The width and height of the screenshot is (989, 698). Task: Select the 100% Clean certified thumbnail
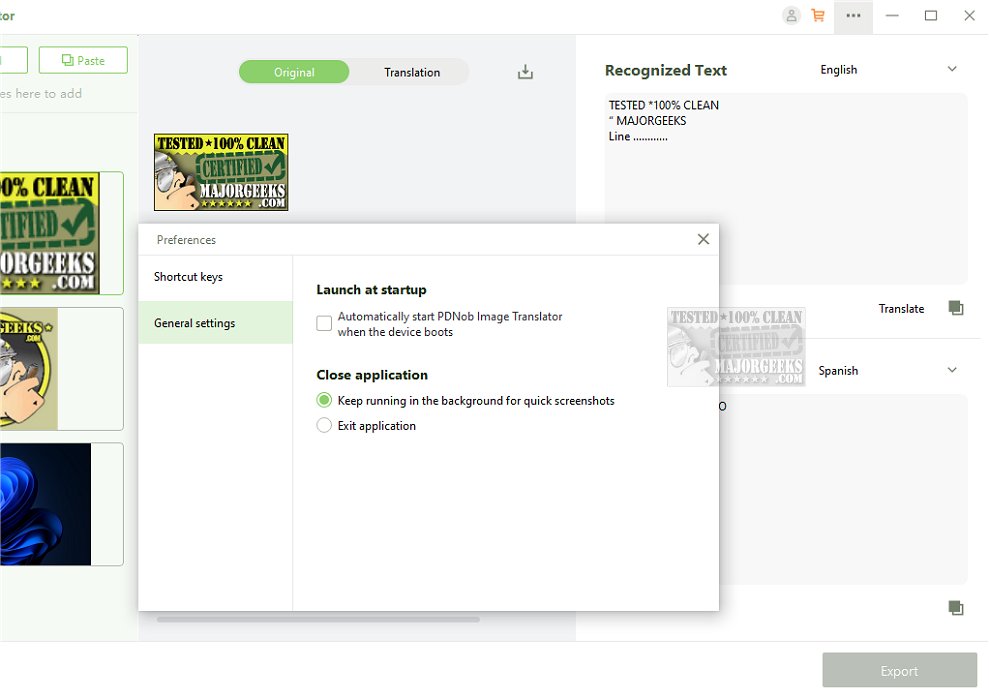point(61,233)
